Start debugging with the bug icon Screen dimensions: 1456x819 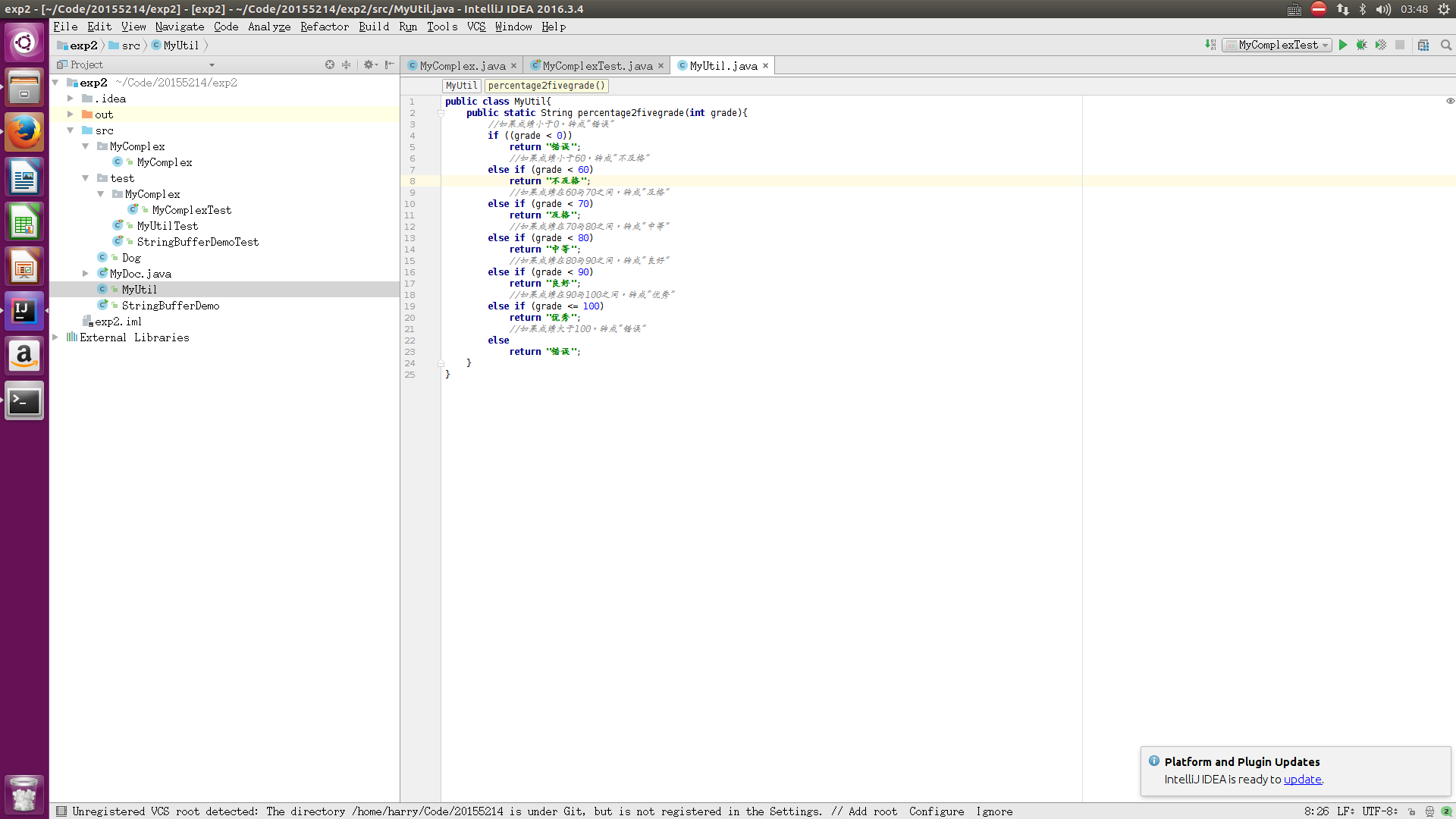[x=1362, y=45]
